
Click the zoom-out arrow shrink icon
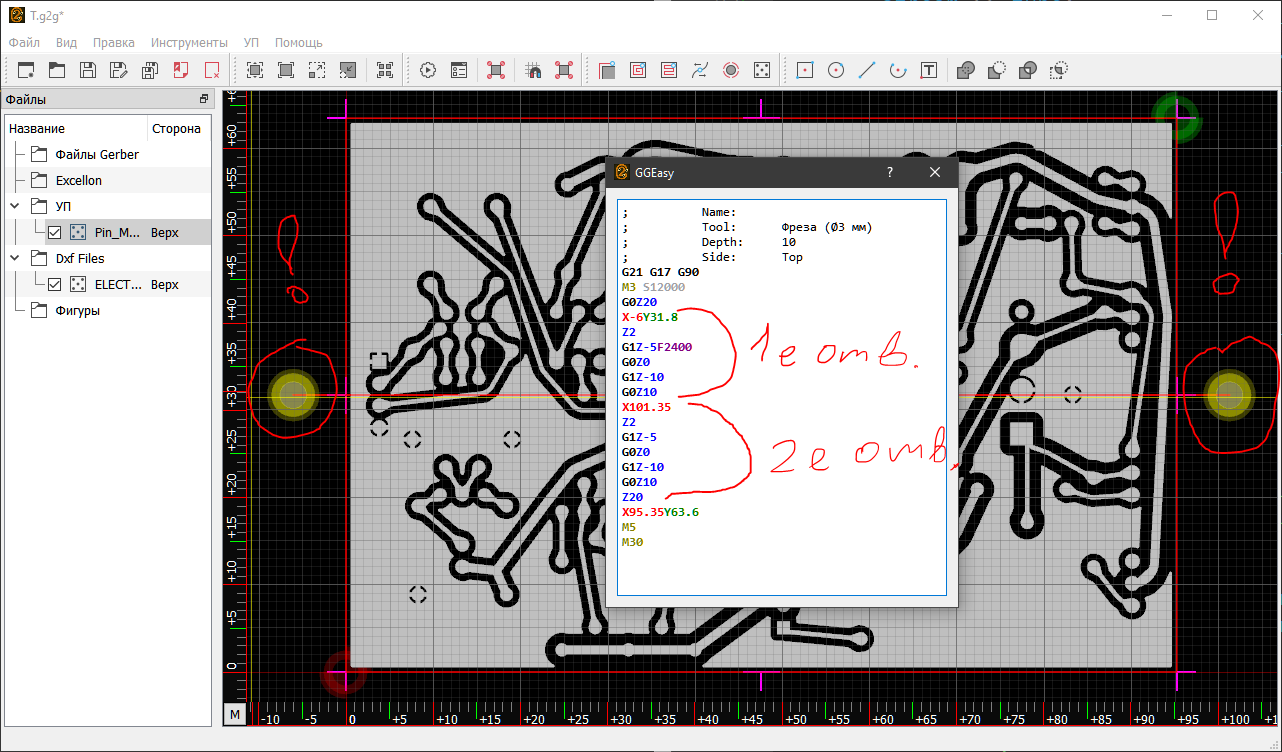(348, 70)
